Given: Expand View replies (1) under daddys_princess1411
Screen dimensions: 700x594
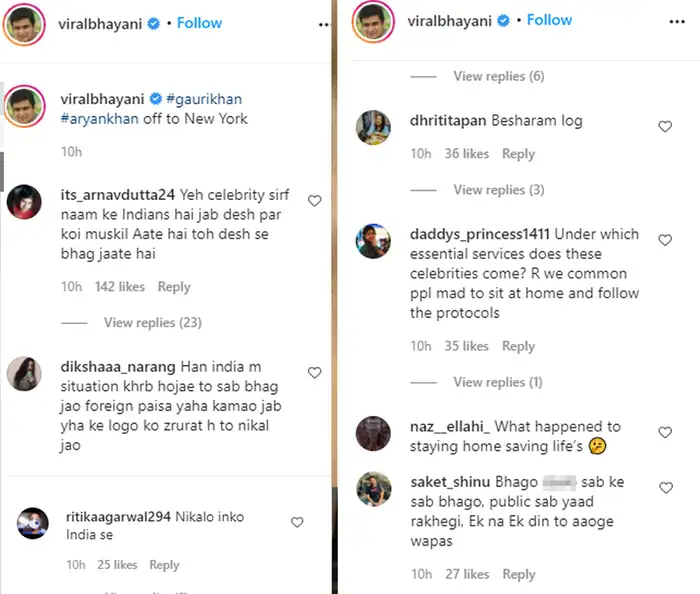Looking at the screenshot, I should tap(497, 382).
